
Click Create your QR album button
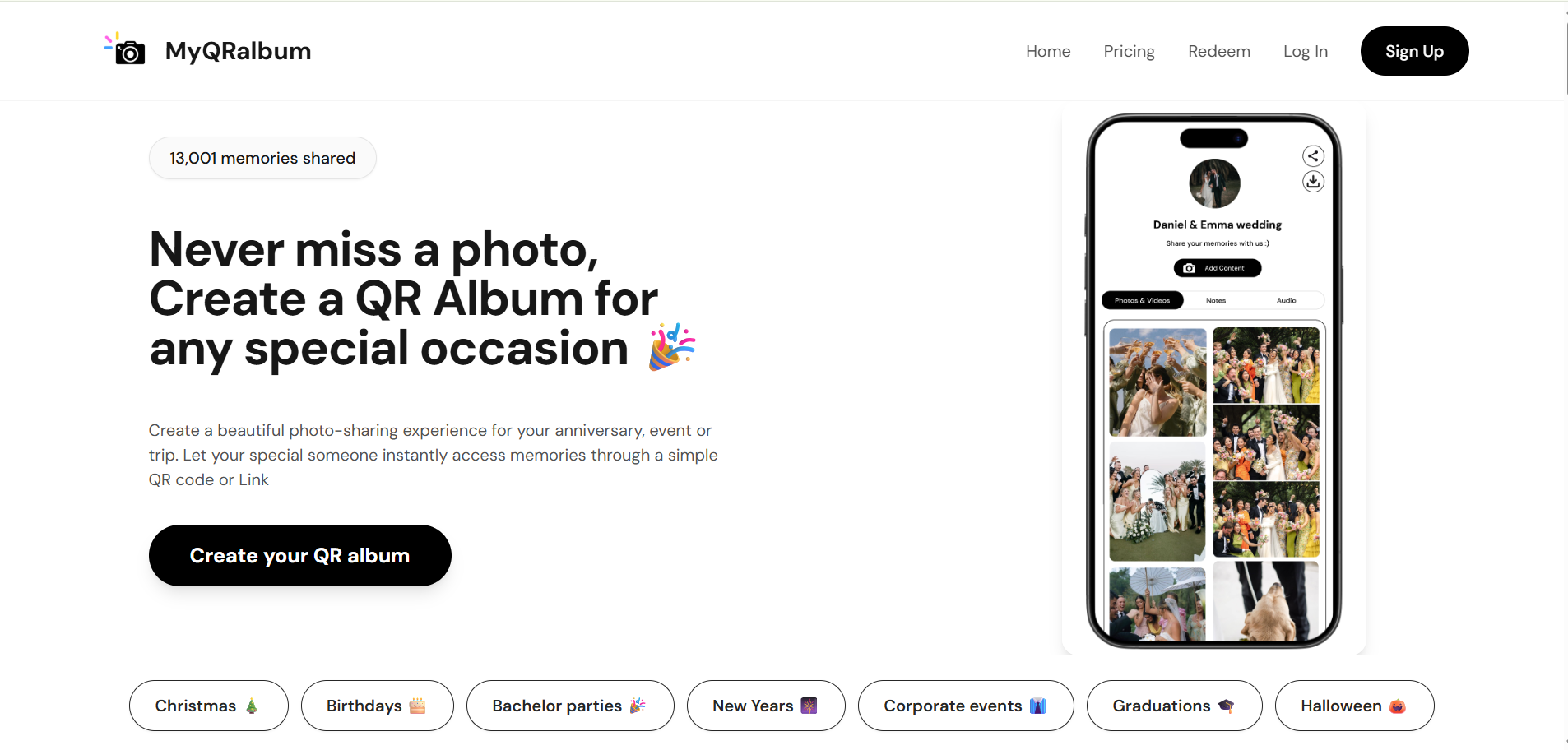(x=299, y=555)
